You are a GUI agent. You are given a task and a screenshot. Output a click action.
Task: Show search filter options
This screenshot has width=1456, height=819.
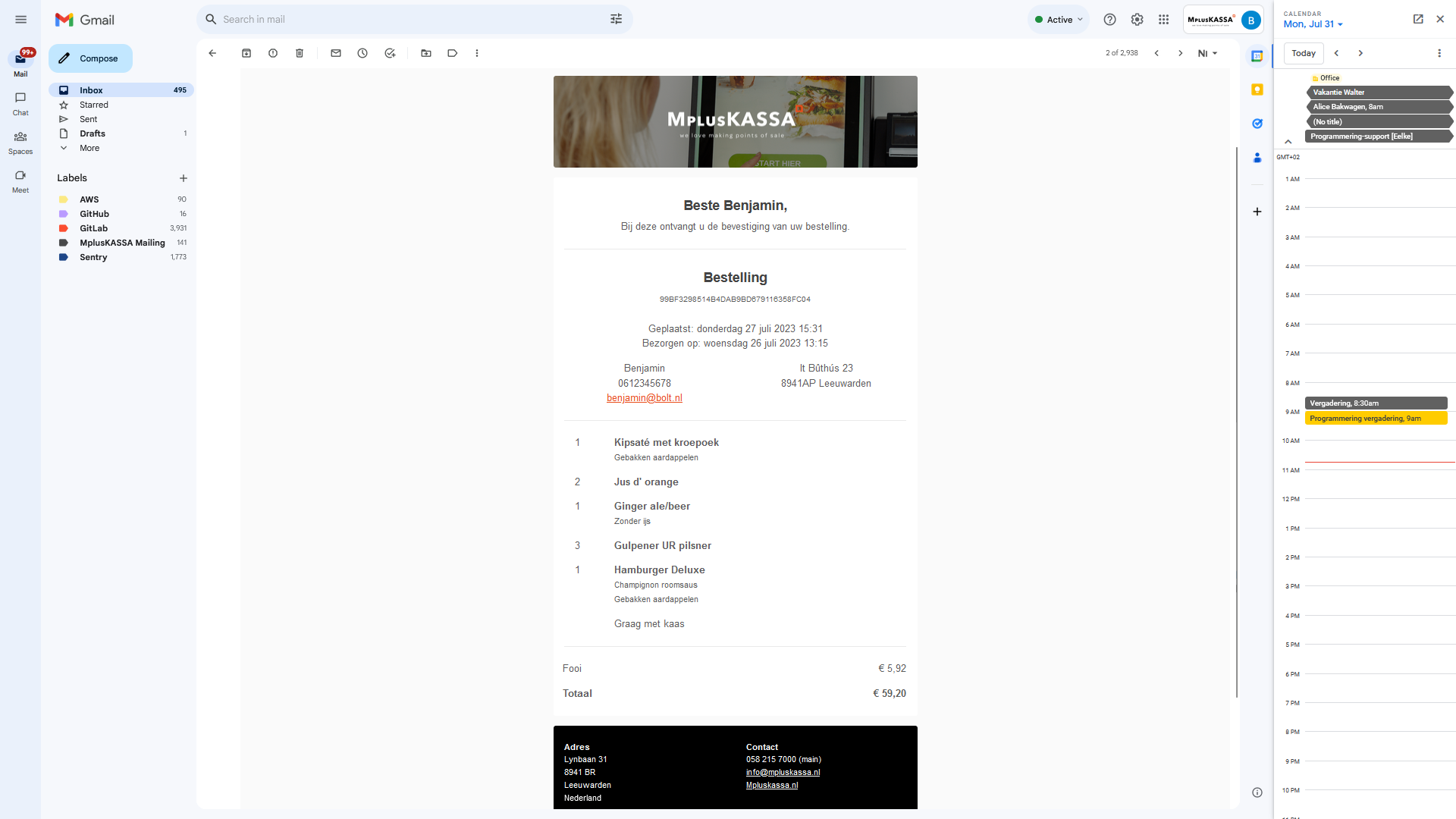pos(616,19)
